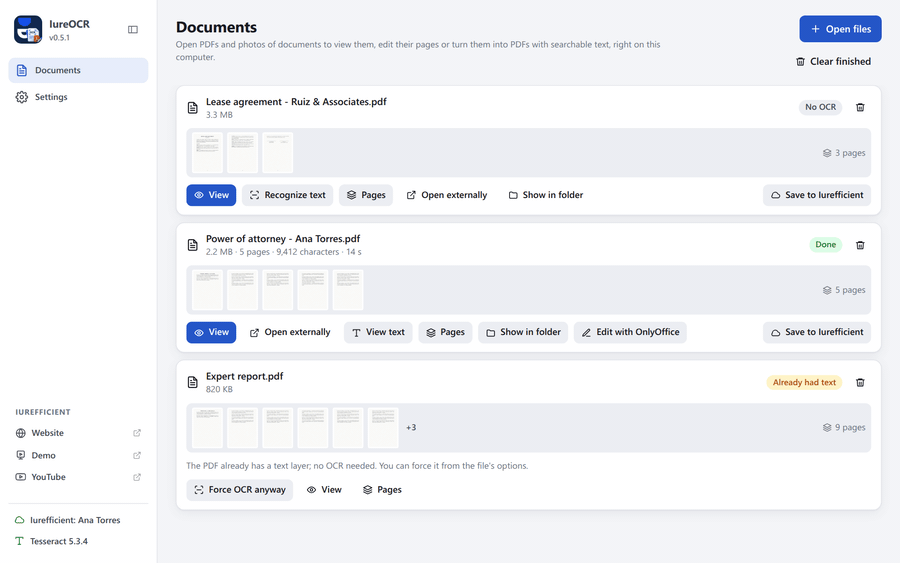Select sixth page thumbnail of Expert report
Viewport: 900px width, 563px height.
(x=383, y=428)
